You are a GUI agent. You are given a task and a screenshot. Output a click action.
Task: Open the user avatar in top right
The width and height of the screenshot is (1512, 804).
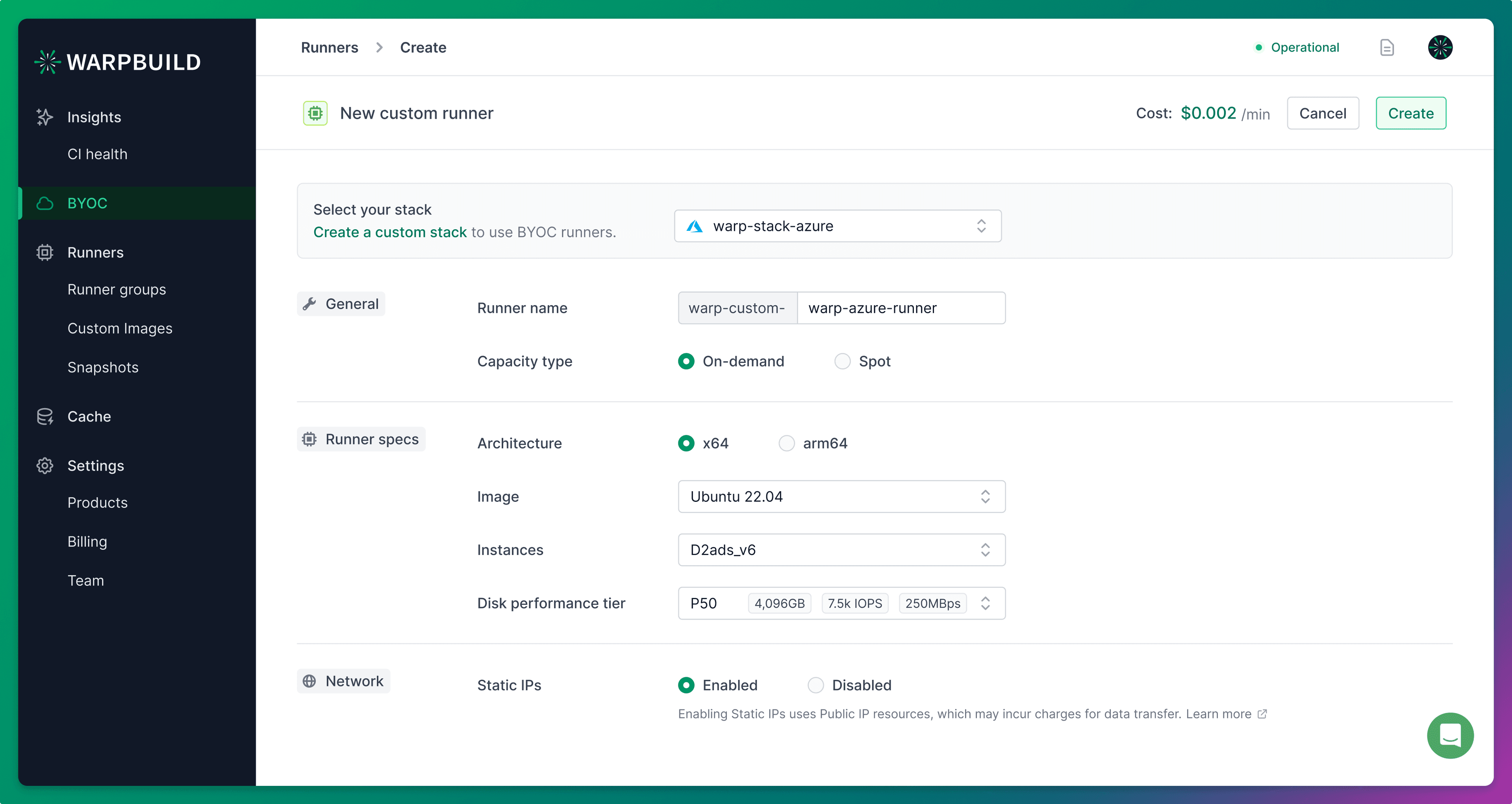pos(1440,48)
